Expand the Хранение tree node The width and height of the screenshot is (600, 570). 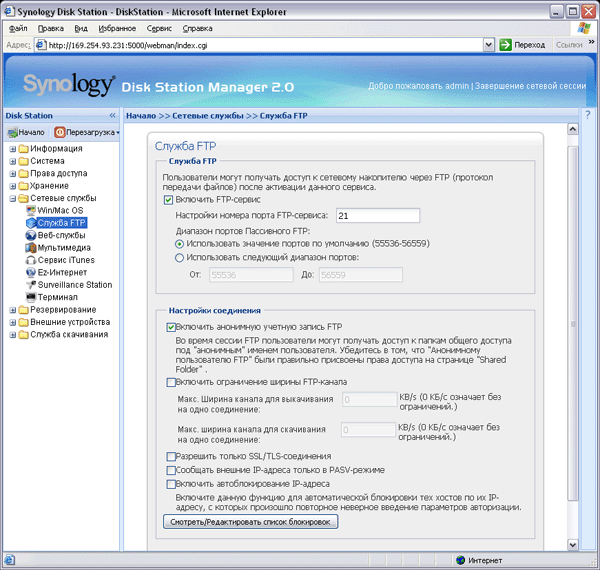[x=13, y=186]
